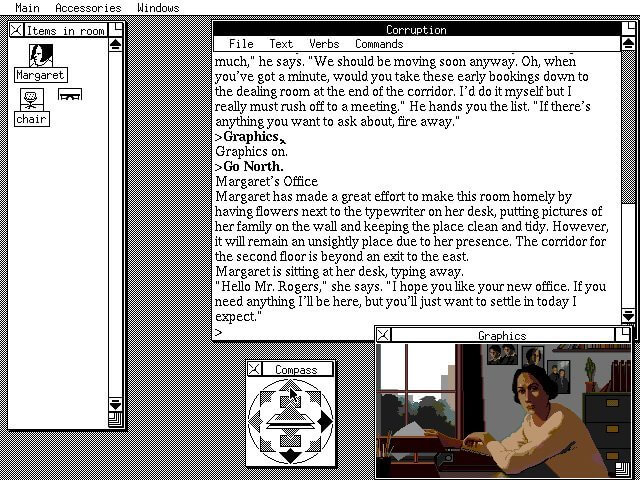Open the Commands menu
The width and height of the screenshot is (640, 480).
click(x=379, y=44)
